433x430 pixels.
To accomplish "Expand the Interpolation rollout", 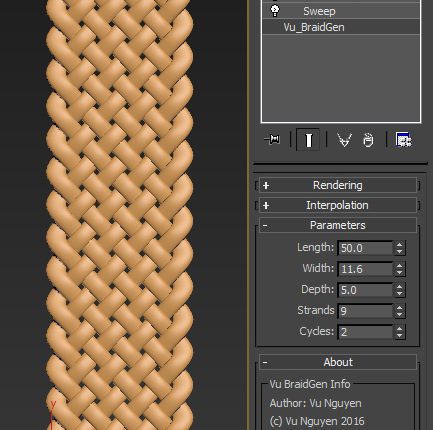I will pos(338,205).
